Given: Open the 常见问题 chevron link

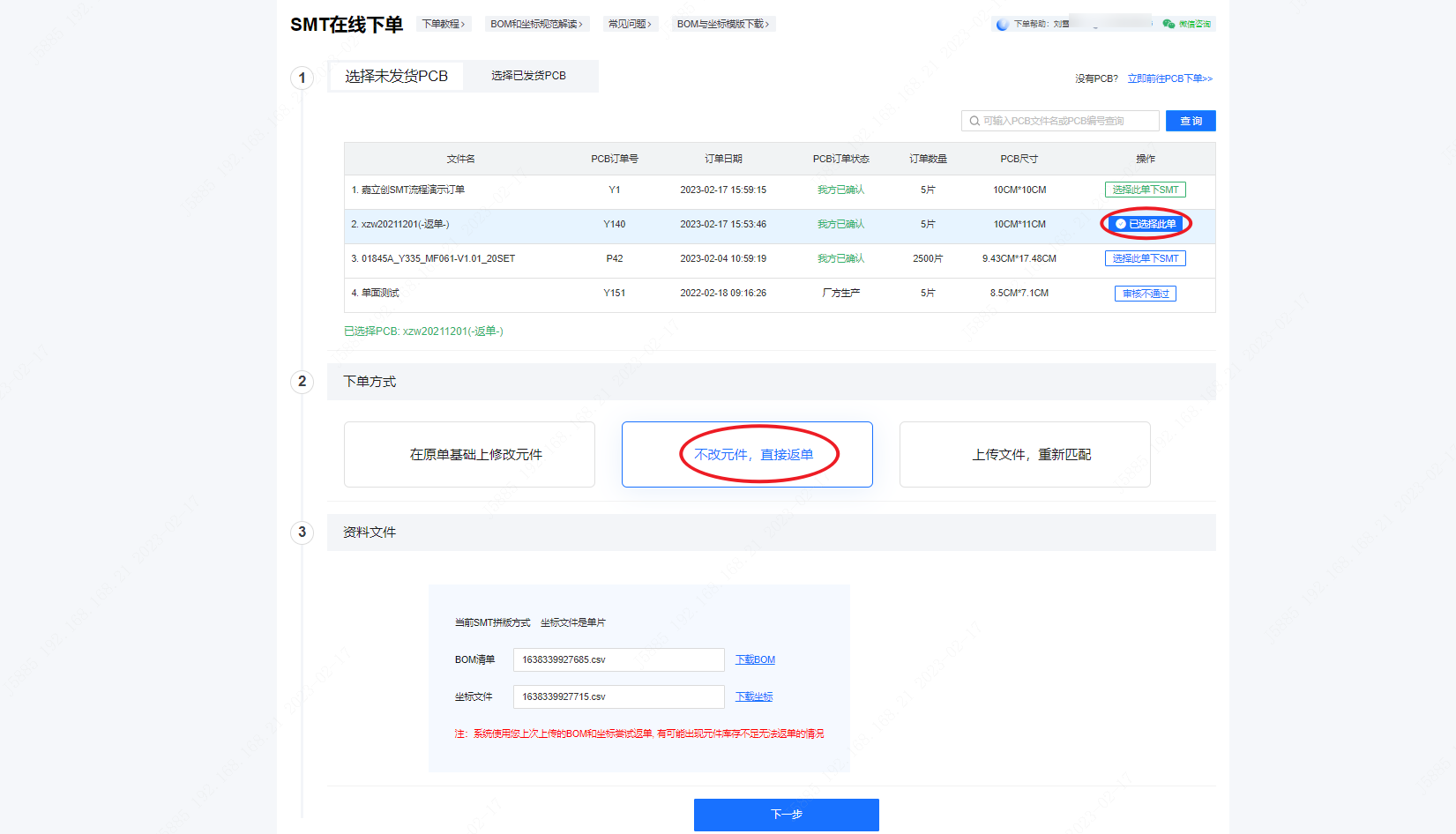Looking at the screenshot, I should [x=630, y=24].
